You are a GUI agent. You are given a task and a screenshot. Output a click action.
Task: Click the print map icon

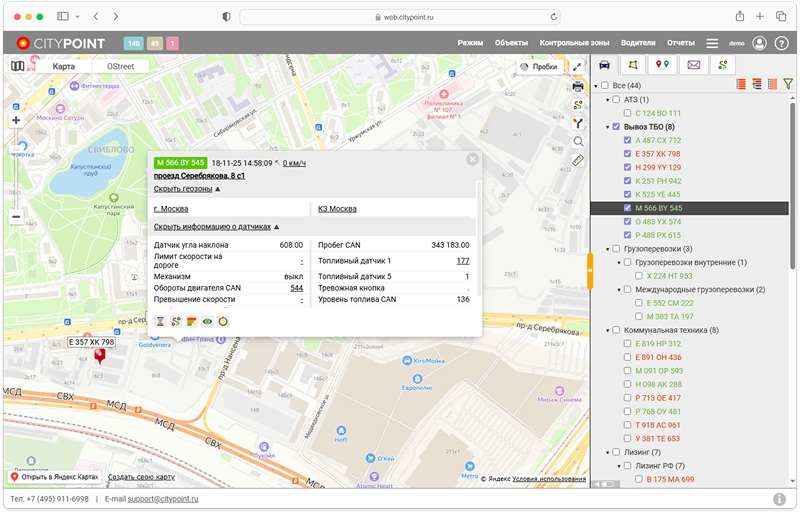click(578, 88)
